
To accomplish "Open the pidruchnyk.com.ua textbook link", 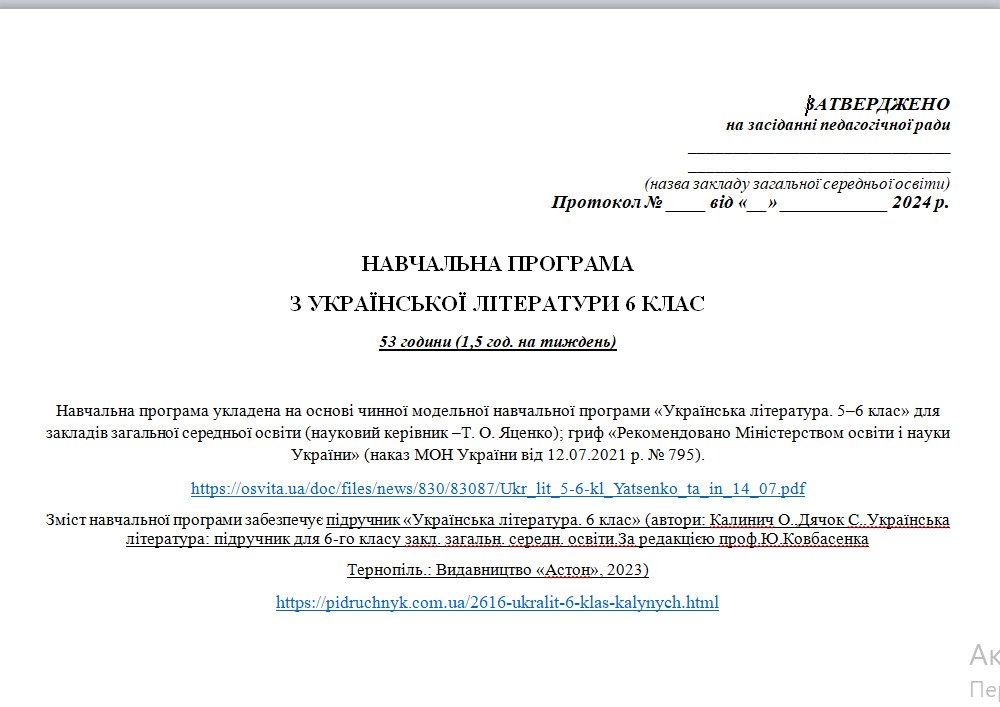I will point(497,602).
